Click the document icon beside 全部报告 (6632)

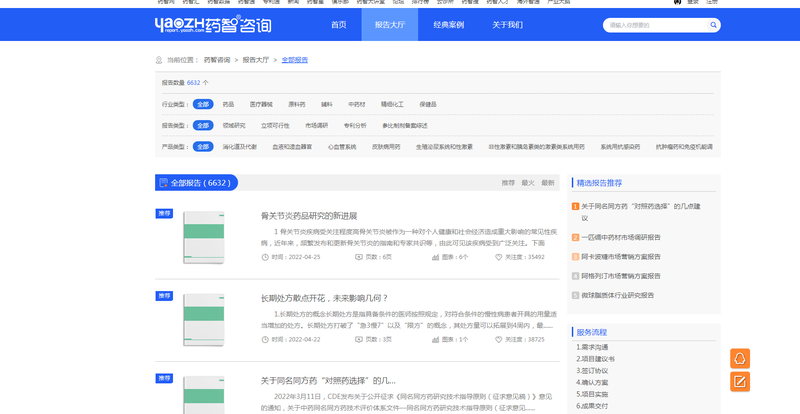click(163, 183)
